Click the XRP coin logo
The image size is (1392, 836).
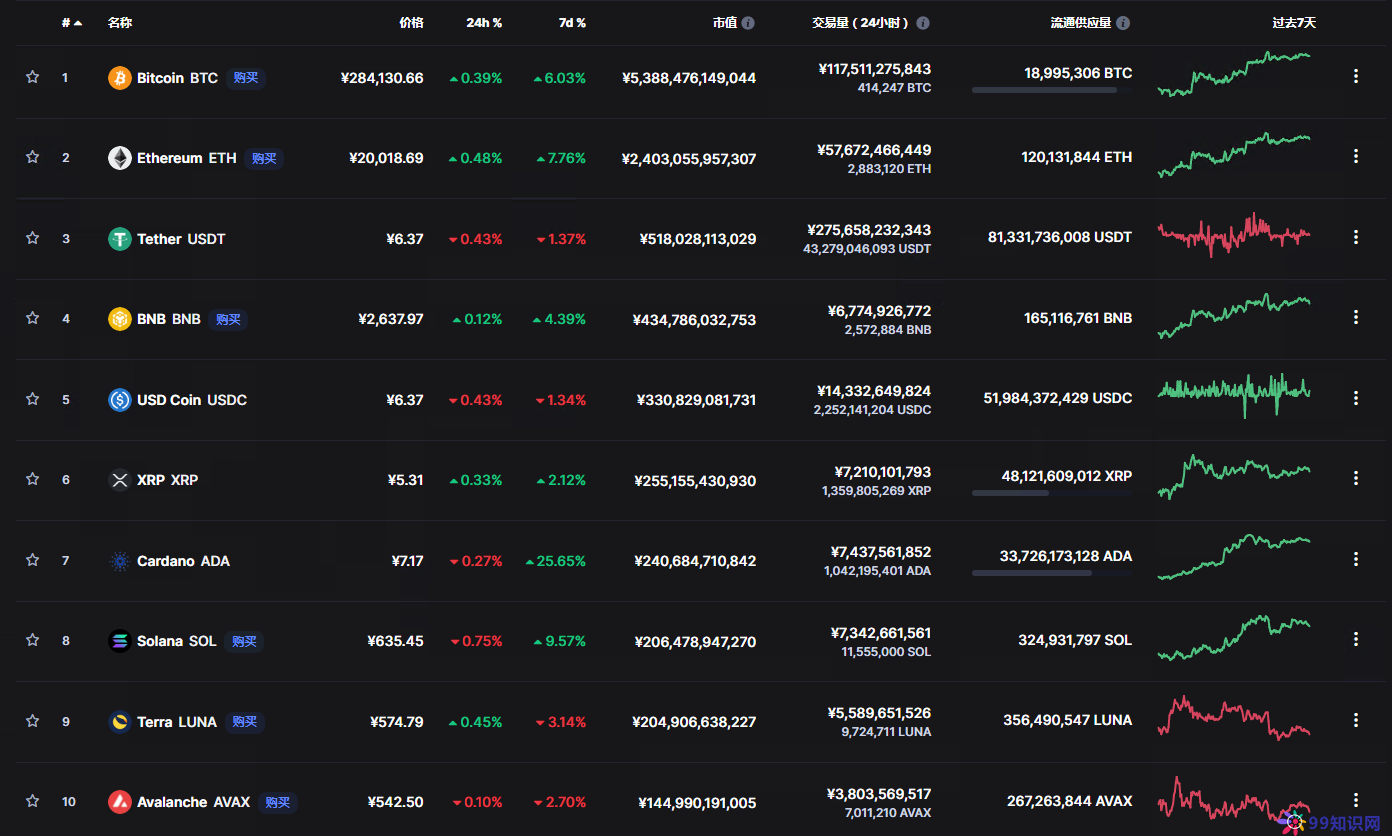(x=120, y=480)
